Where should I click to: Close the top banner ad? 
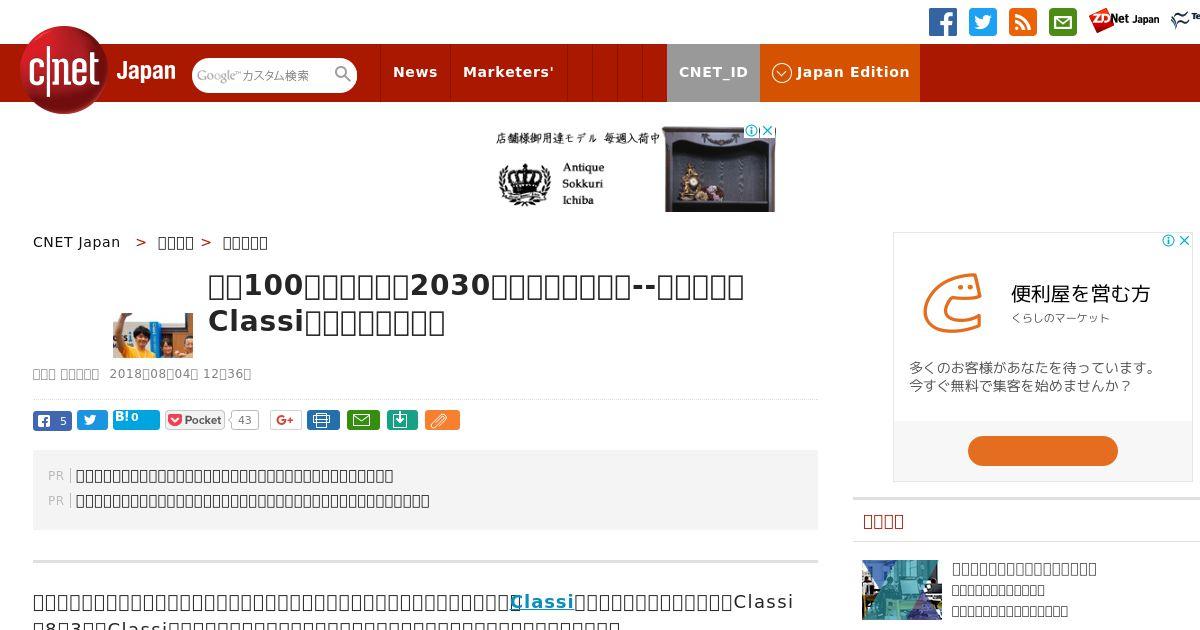(768, 131)
